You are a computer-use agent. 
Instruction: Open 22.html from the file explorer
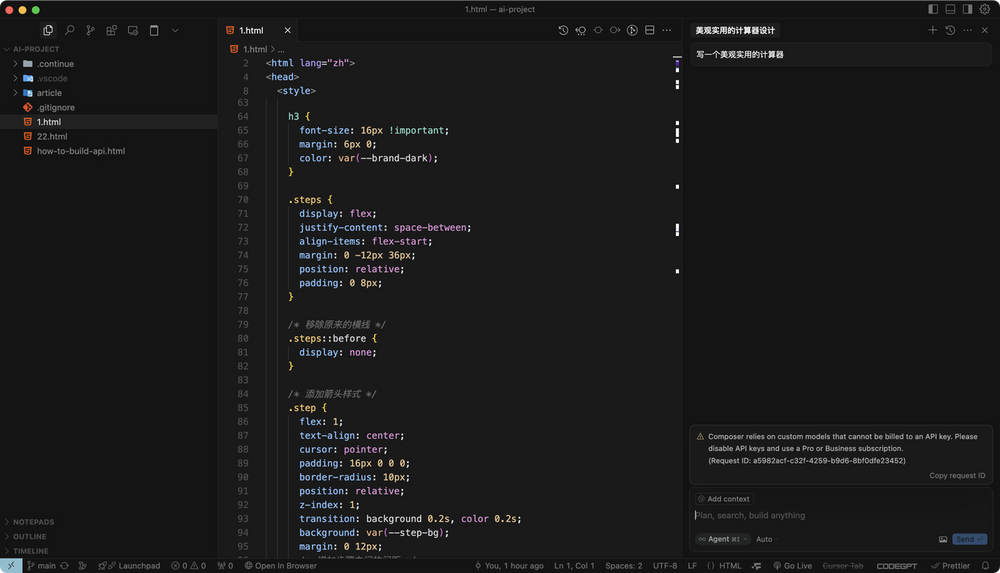click(x=52, y=137)
